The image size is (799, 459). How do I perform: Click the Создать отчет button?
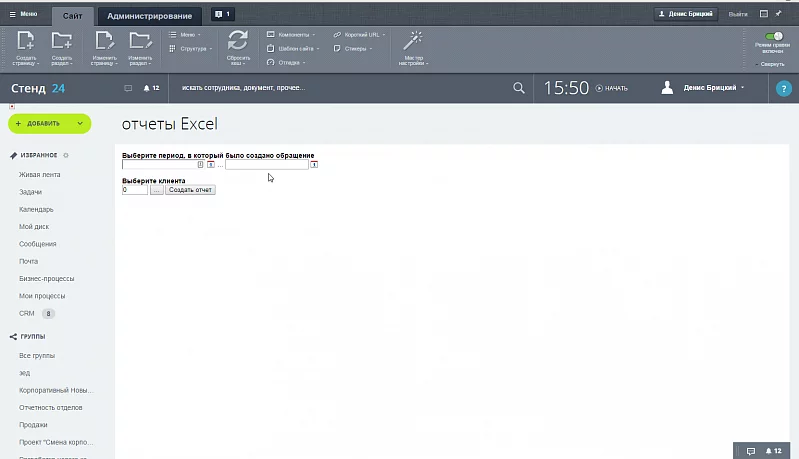[x=190, y=189]
